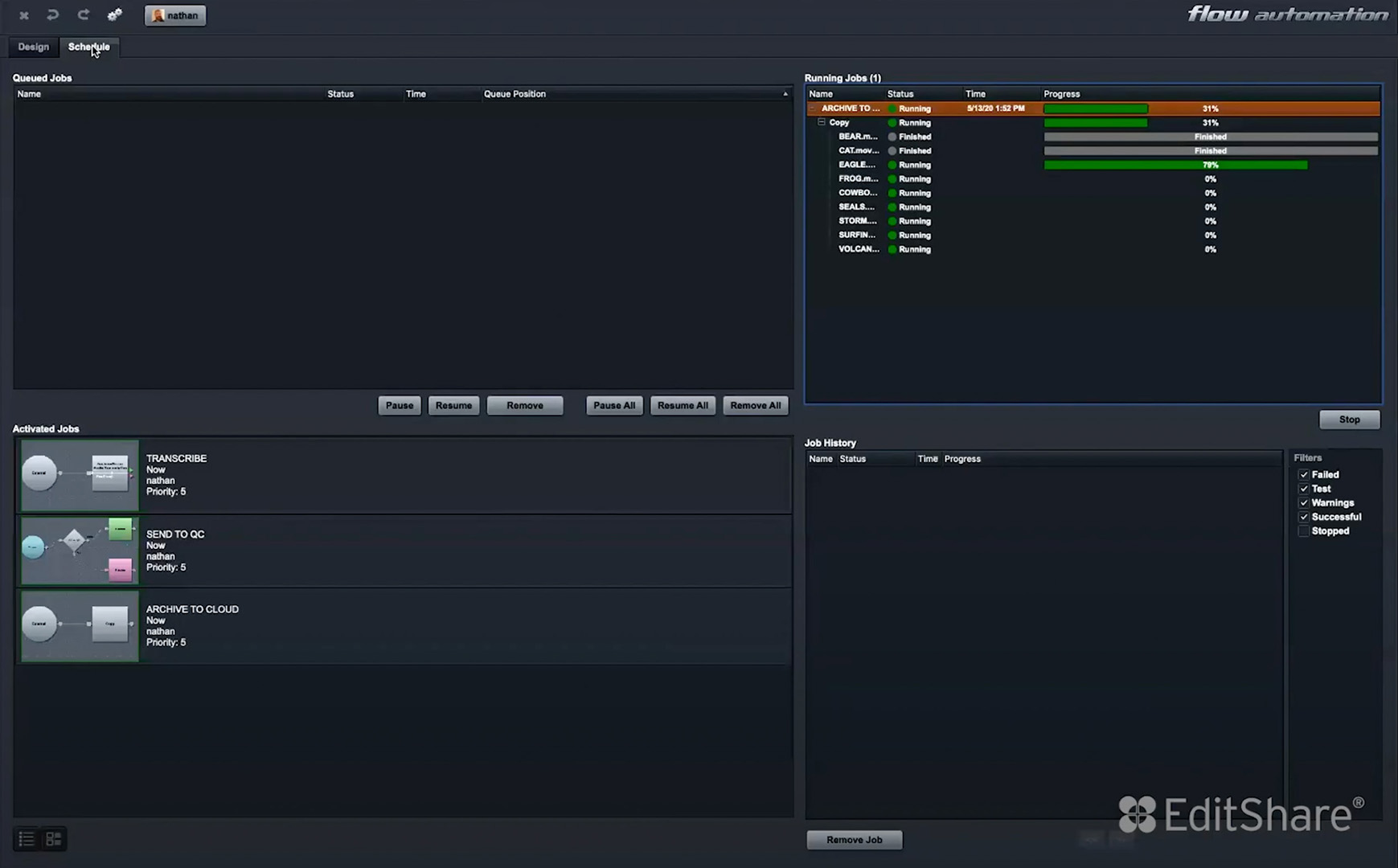The width and height of the screenshot is (1398, 868).
Task: Switch Activated Jobs to thumbnail view
Action: [54, 839]
